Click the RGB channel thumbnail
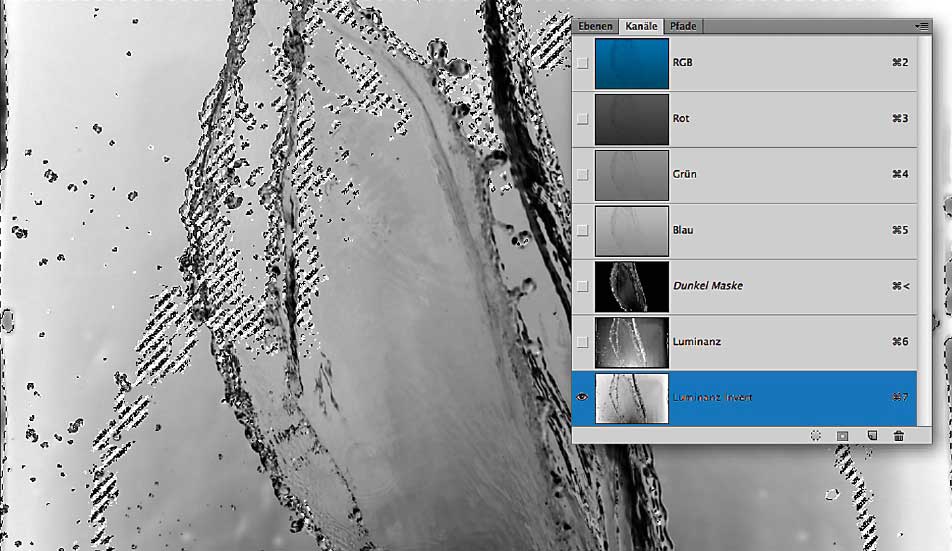This screenshot has height=551, width=952. tap(631, 63)
